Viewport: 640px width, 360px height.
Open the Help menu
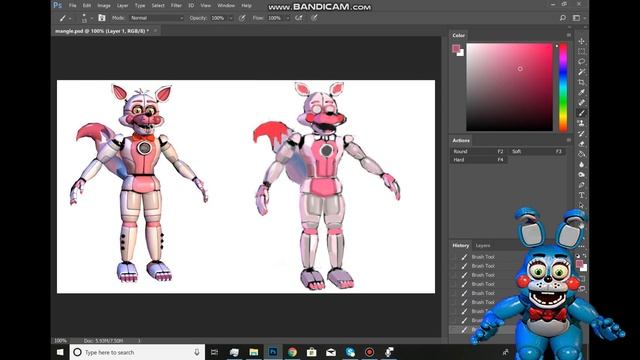pyautogui.click(x=247, y=6)
